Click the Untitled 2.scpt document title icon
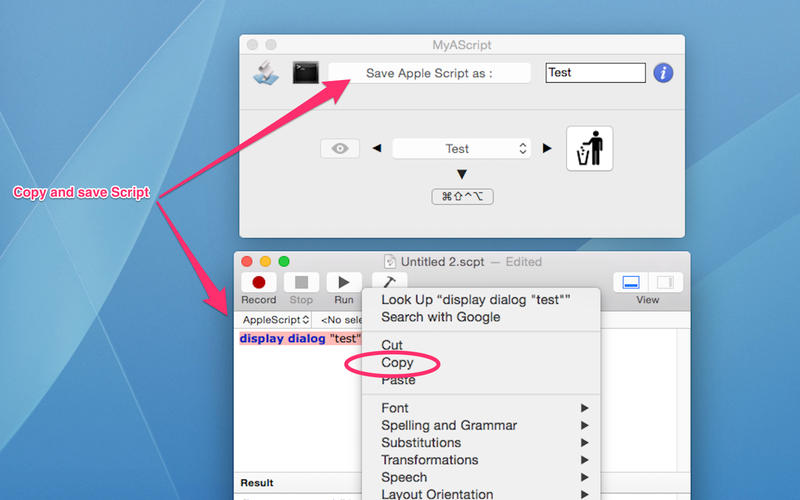 [x=390, y=262]
